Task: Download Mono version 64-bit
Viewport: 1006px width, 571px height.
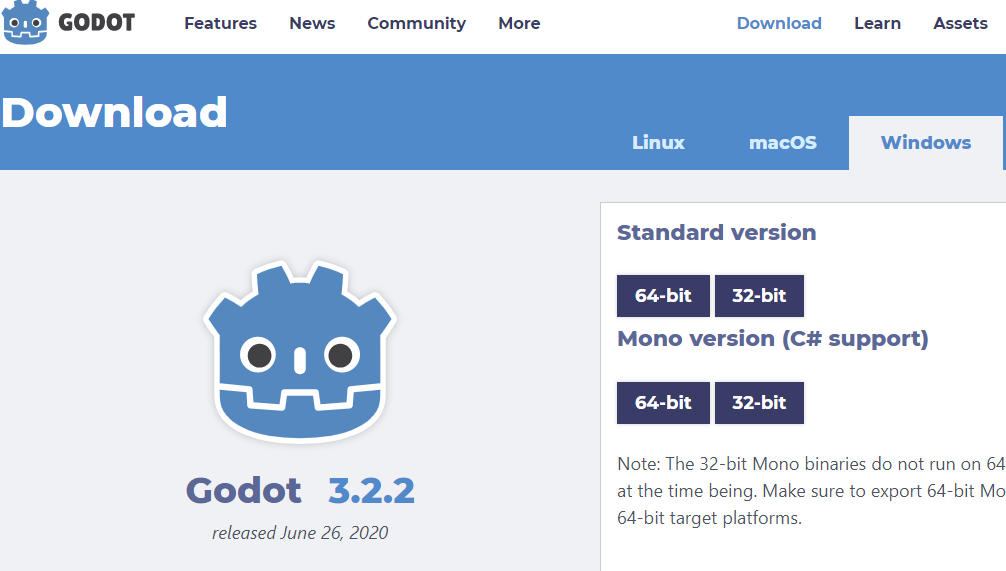Action: pos(663,403)
